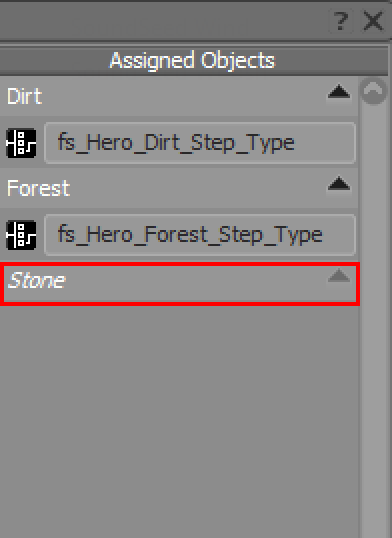The image size is (392, 538).
Task: Select the Forest group label
Action: point(38,188)
